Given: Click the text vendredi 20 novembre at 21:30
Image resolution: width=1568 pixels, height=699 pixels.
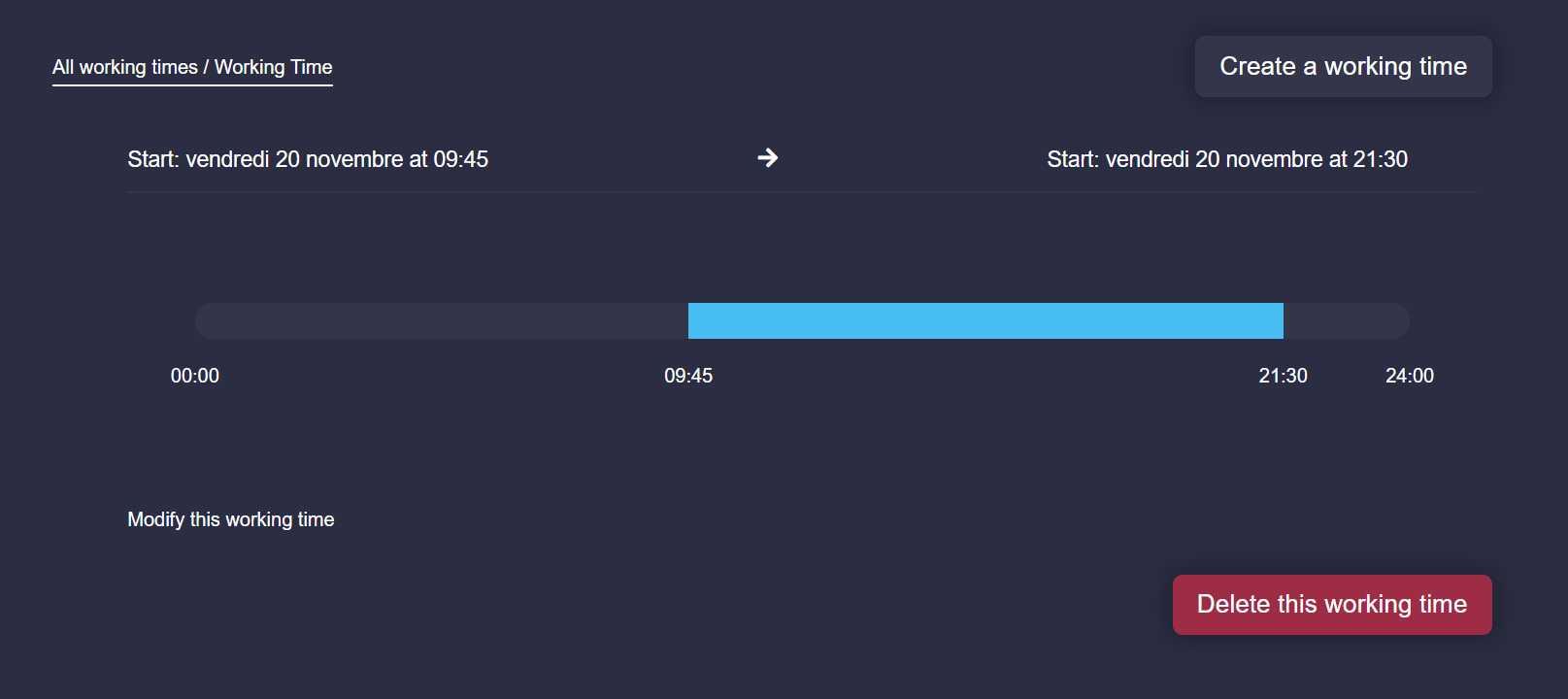Looking at the screenshot, I should click(1256, 159).
